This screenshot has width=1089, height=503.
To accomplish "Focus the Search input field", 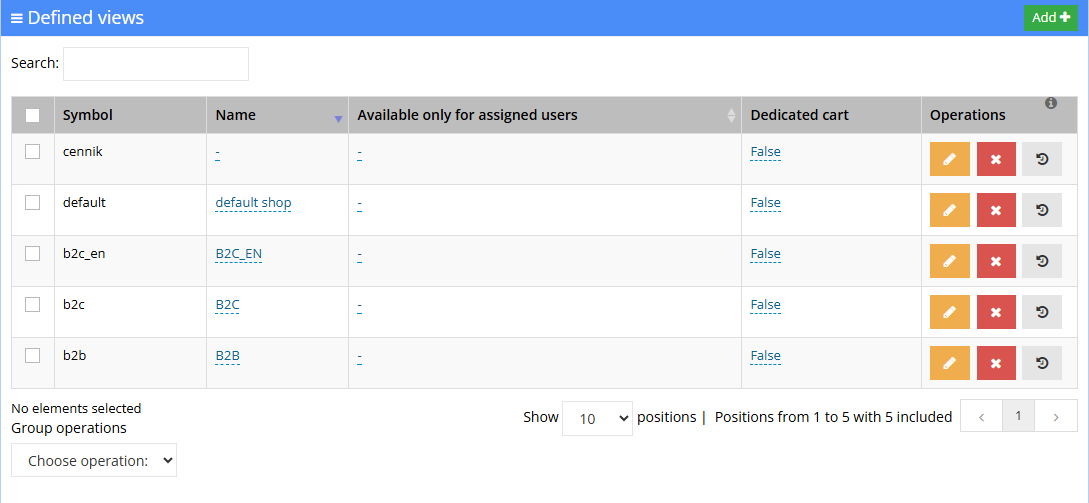I will pos(156,64).
